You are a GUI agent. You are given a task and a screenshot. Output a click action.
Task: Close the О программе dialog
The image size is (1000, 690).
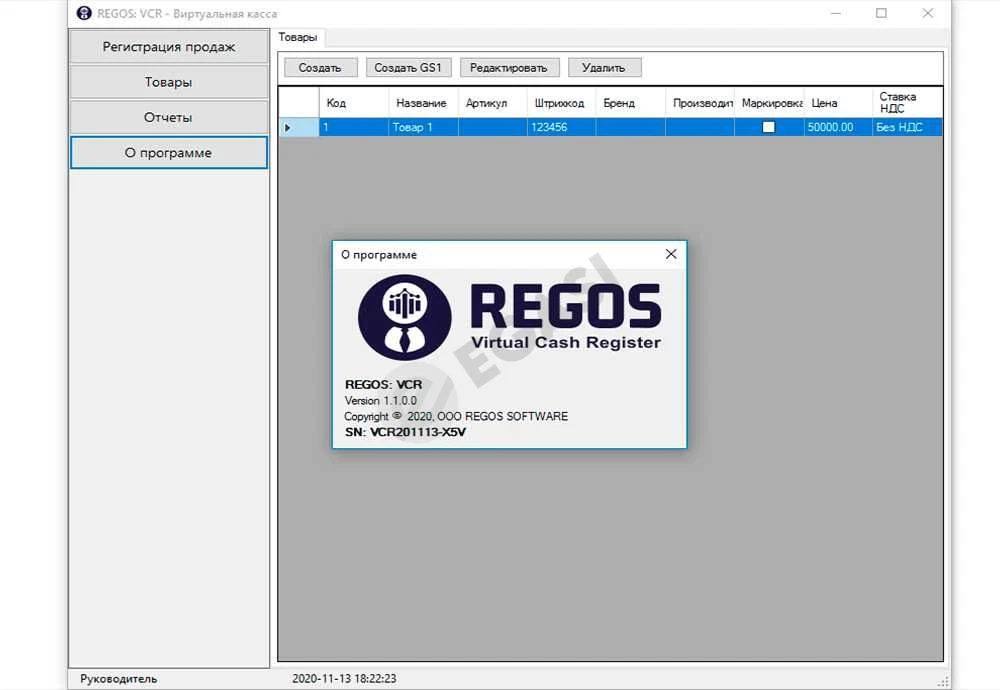(x=671, y=254)
